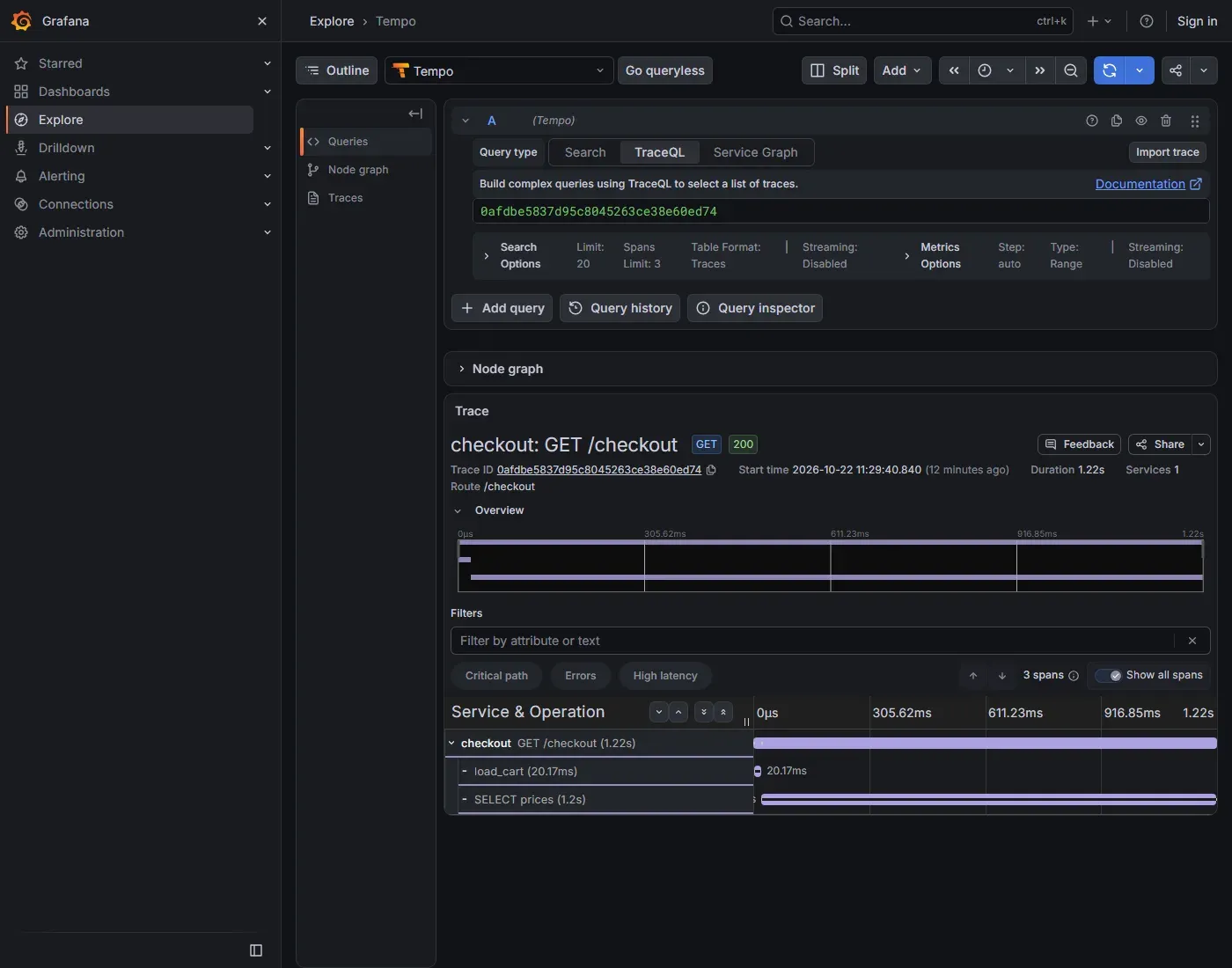
Task: Open the refresh interval dropdown
Action: click(1140, 70)
